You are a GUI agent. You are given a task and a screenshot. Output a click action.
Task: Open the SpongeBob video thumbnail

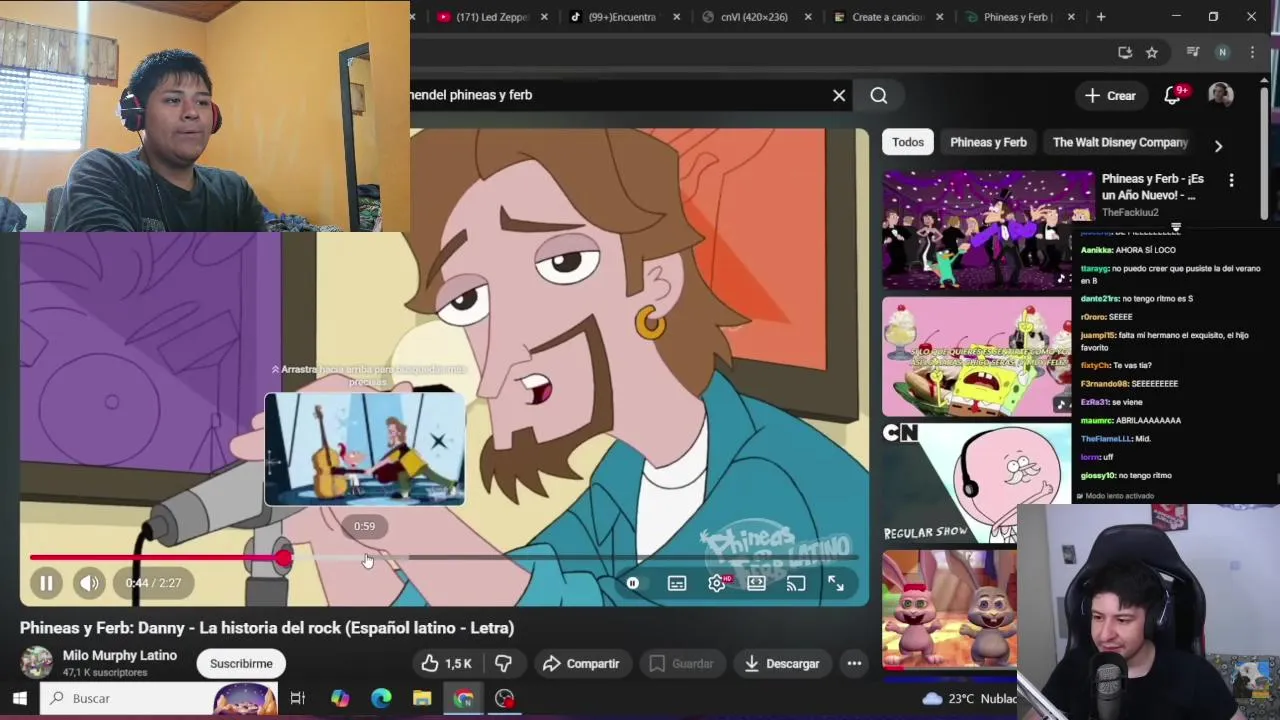976,356
